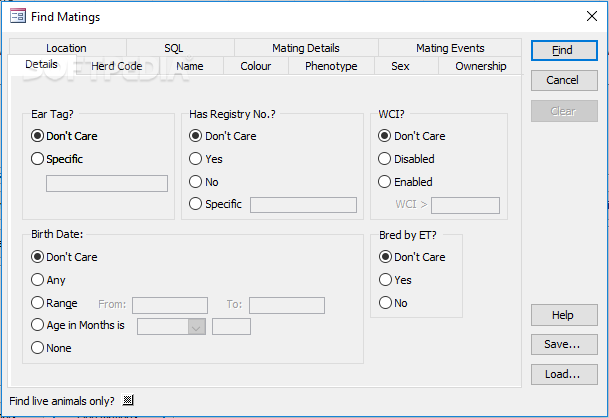Switch to the Ownership tab
609x418 pixels.
pyautogui.click(x=480, y=66)
